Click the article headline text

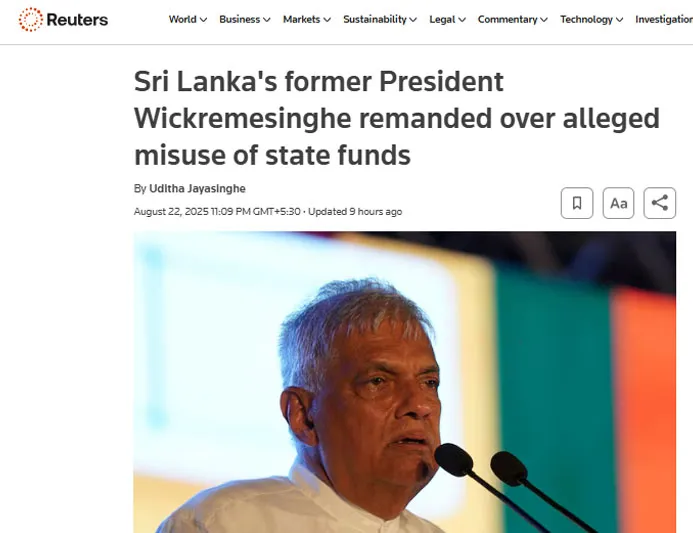(x=396, y=118)
